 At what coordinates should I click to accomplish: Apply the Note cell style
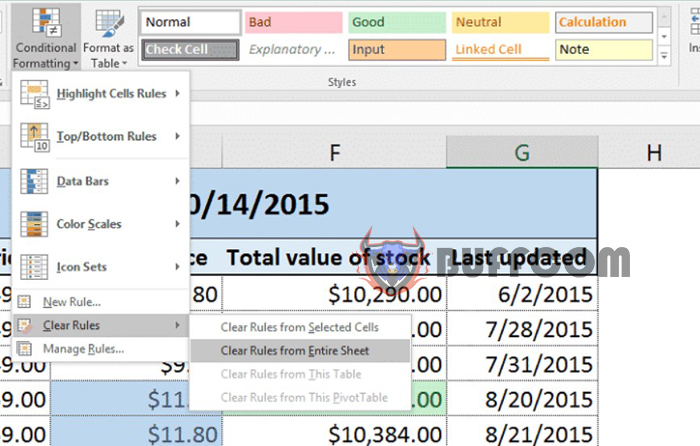(604, 50)
